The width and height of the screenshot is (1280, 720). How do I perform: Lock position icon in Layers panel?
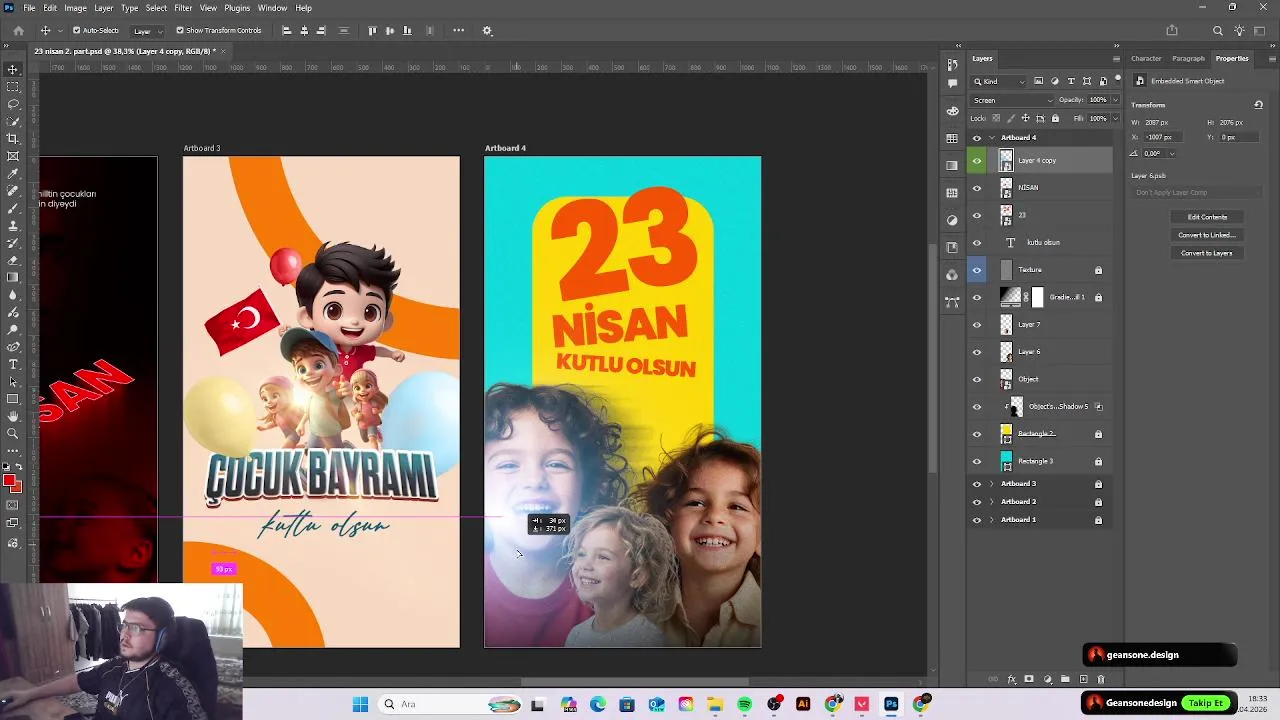[x=1025, y=118]
